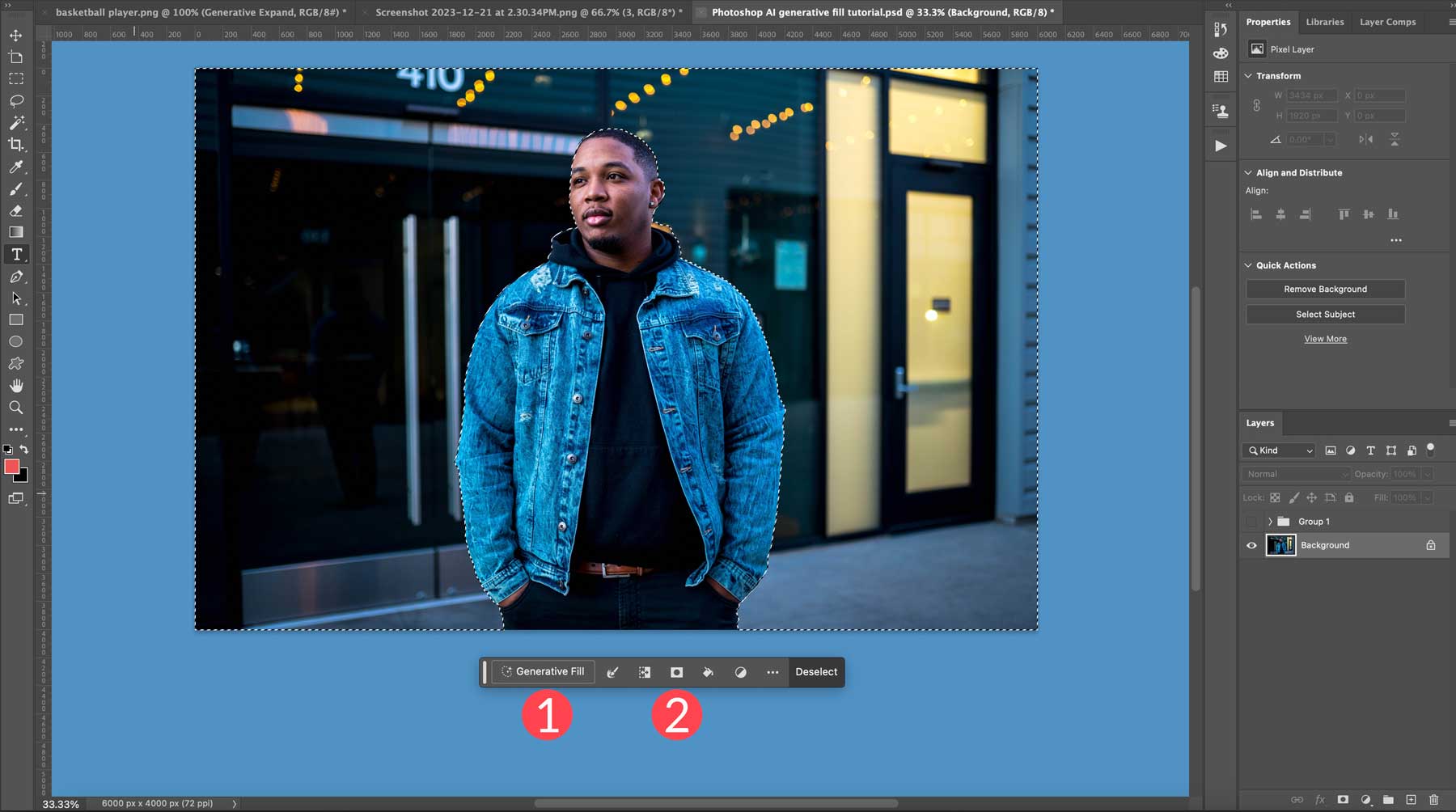The width and height of the screenshot is (1456, 812).
Task: Click the Fill Selection bucket icon in taskbar
Action: pos(708,671)
